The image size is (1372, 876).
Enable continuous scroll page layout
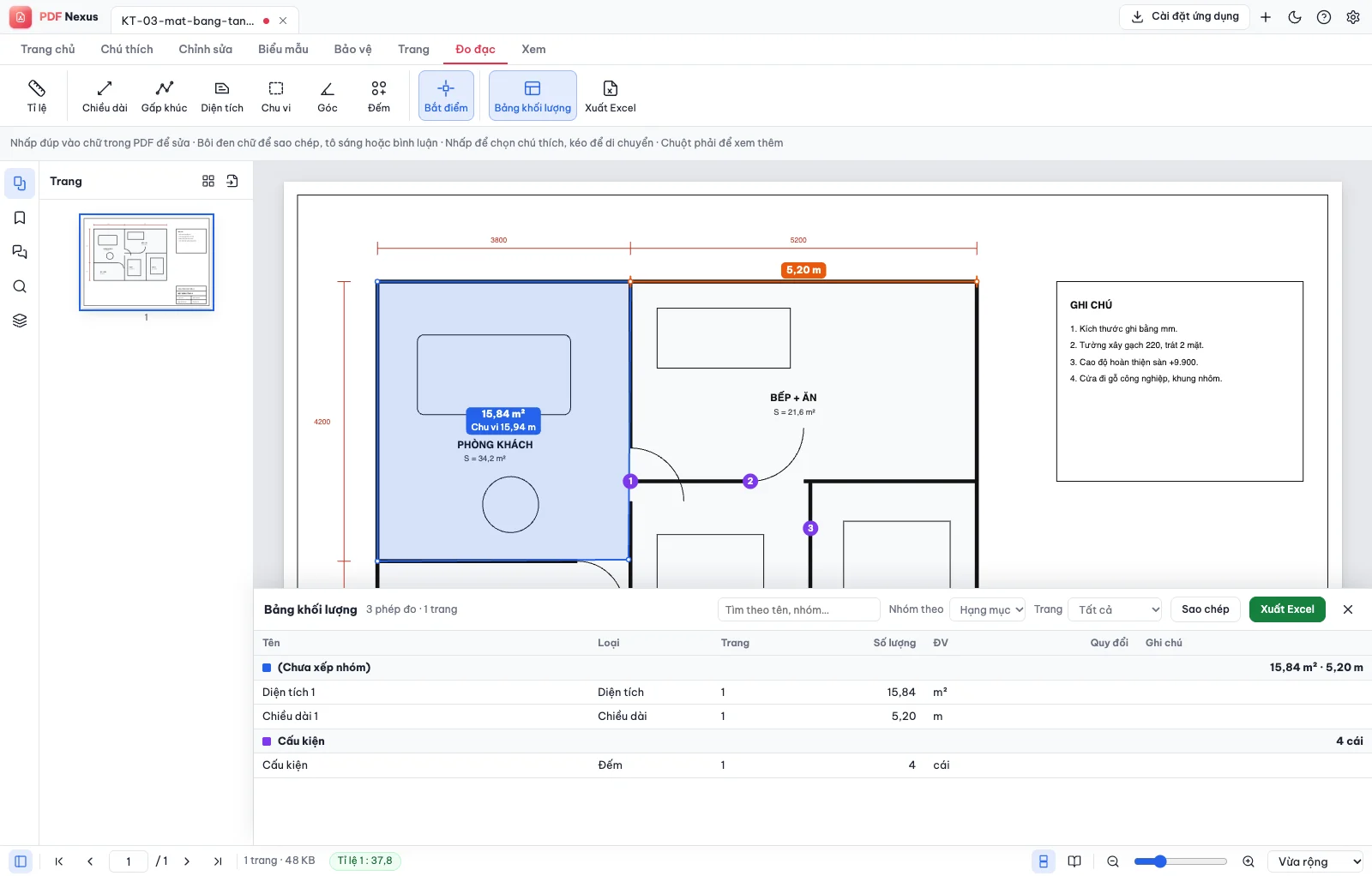pos(1044,861)
